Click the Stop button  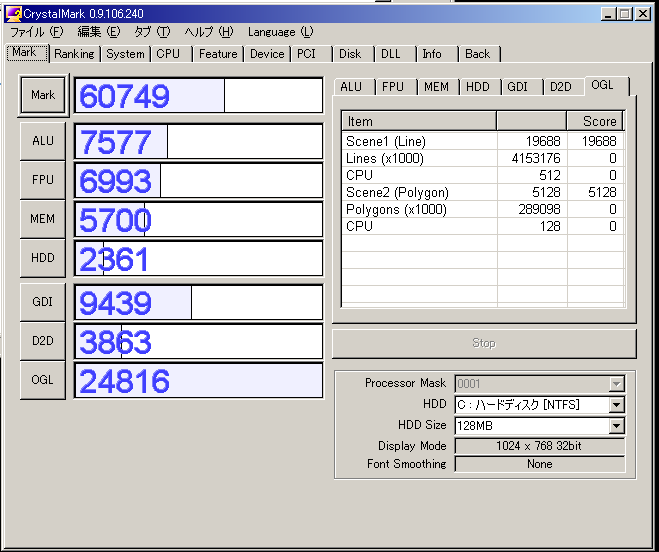click(x=484, y=343)
